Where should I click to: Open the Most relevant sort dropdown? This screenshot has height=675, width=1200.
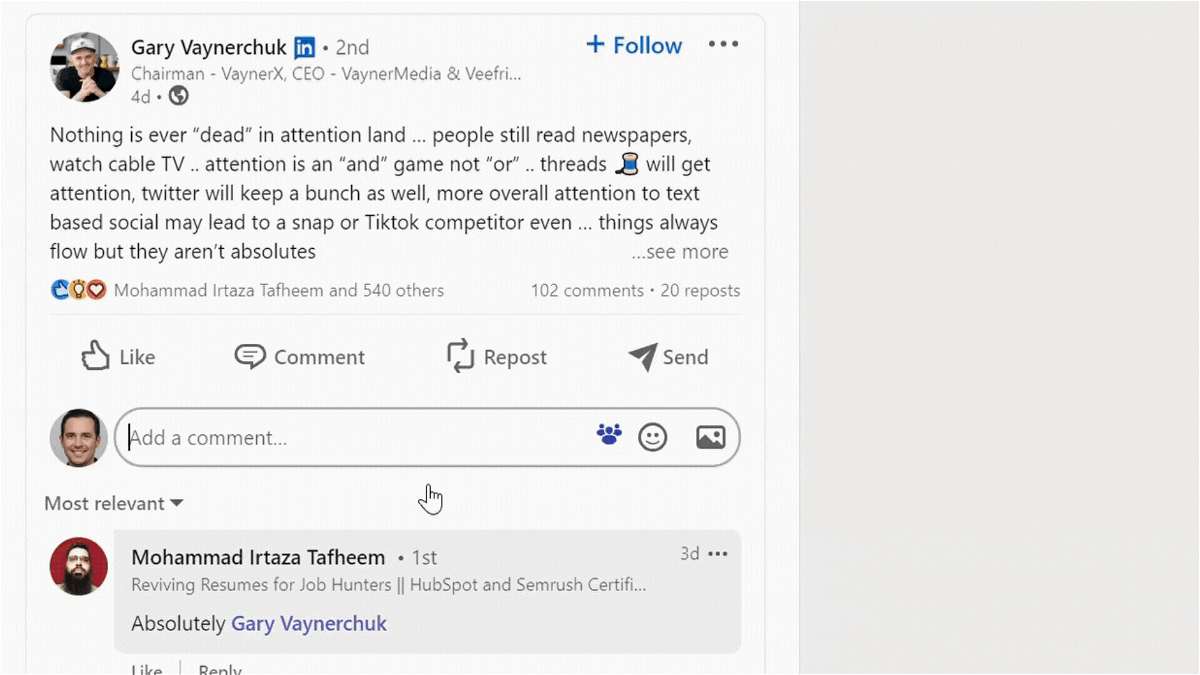pyautogui.click(x=113, y=503)
